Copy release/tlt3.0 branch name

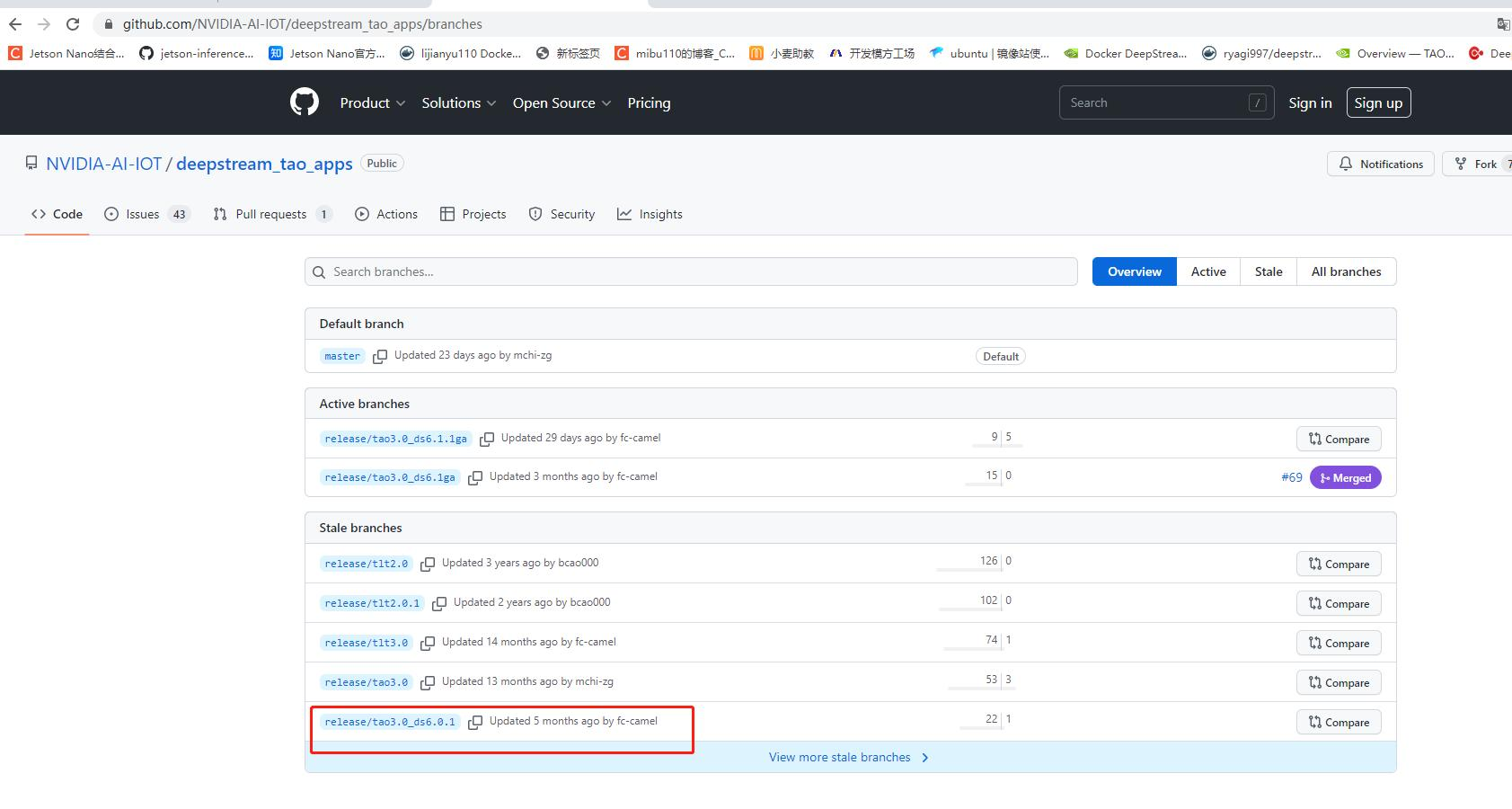pyautogui.click(x=428, y=644)
